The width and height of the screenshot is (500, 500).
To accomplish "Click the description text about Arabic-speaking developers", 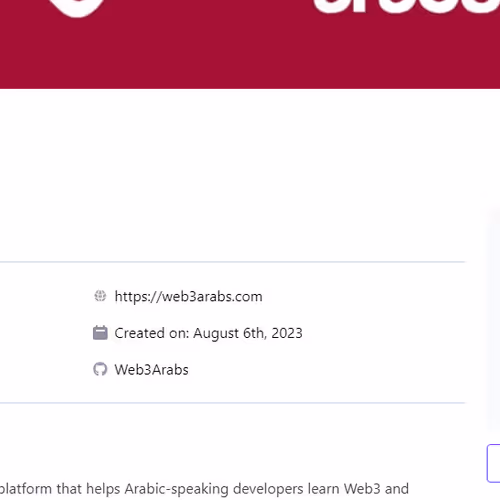I will 204,489.
